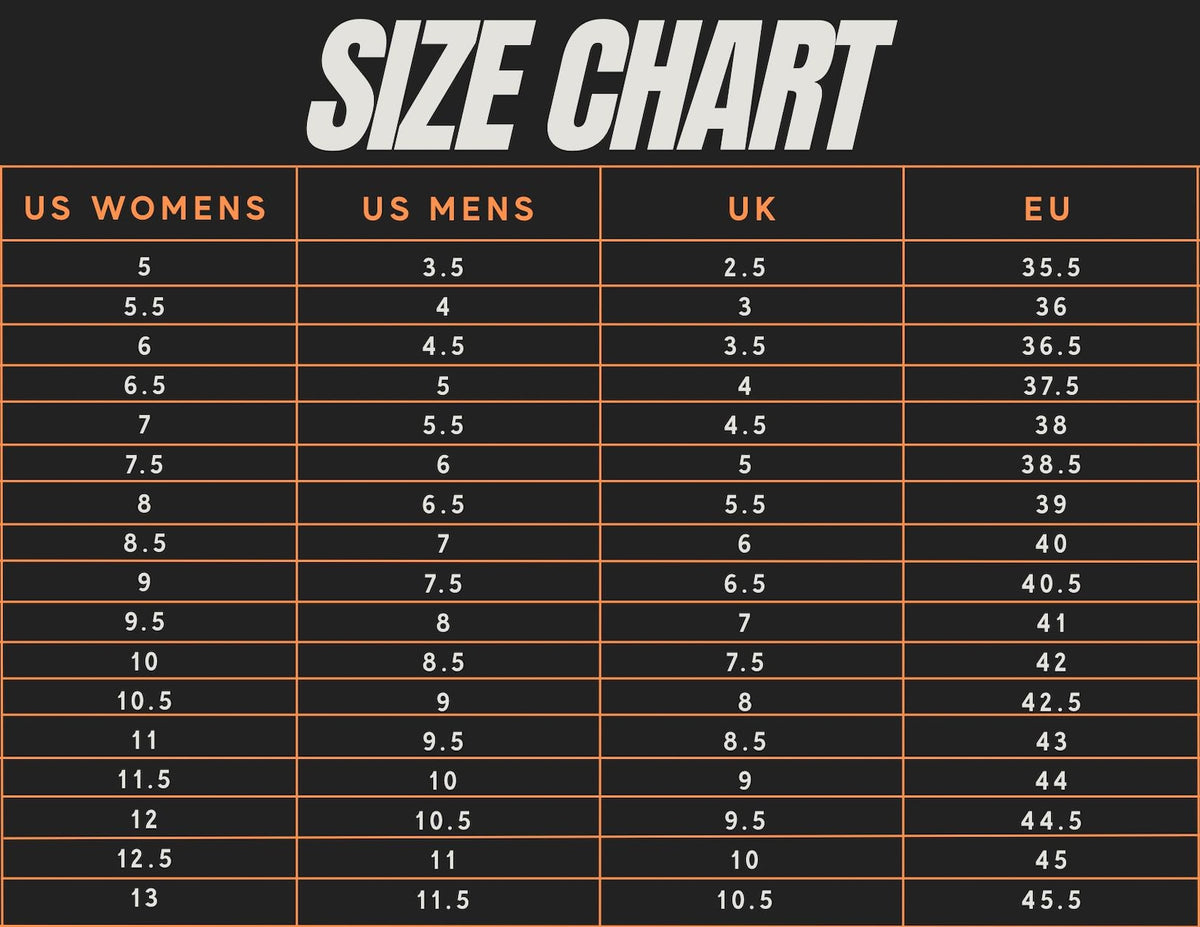
Task: Click US womens size 12.5
Action: coord(144,859)
